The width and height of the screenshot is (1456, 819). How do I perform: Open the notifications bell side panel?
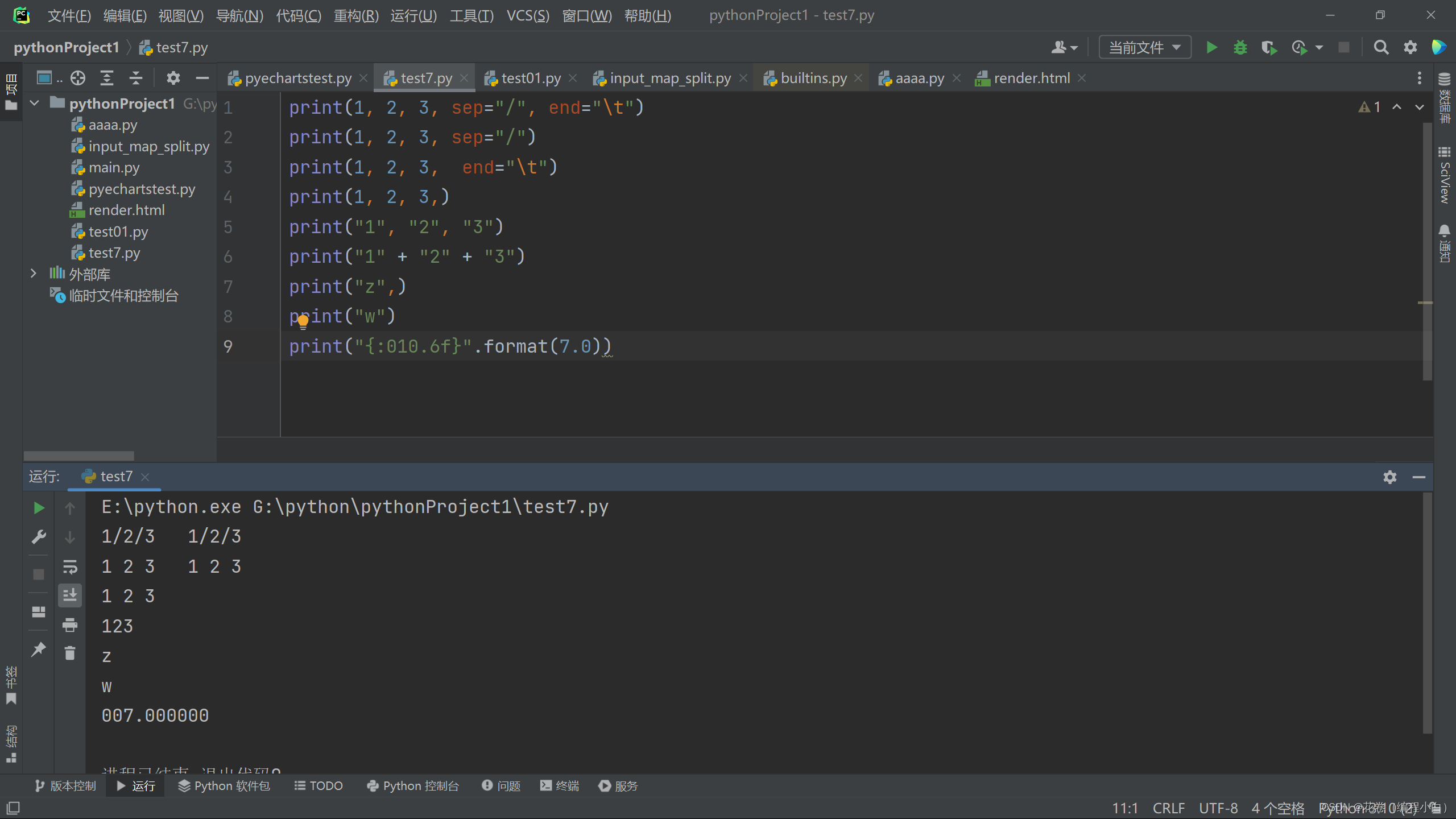[1444, 242]
